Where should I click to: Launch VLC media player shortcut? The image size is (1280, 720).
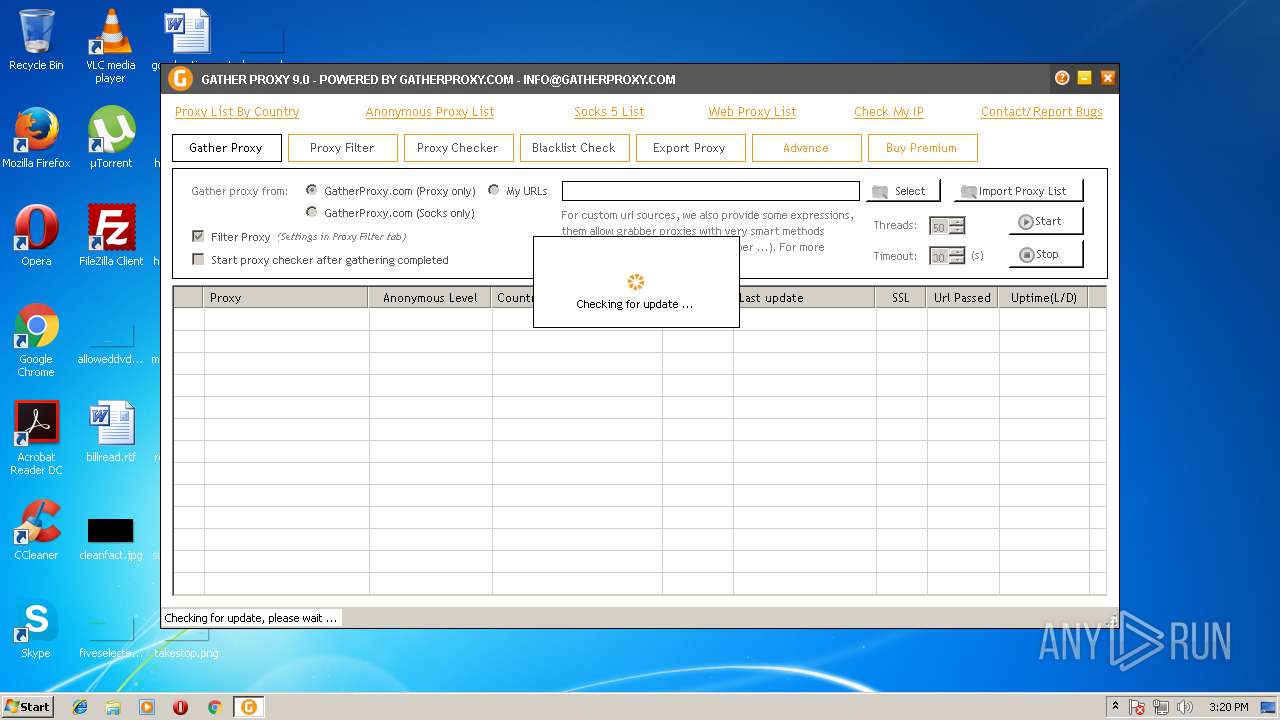tap(110, 45)
